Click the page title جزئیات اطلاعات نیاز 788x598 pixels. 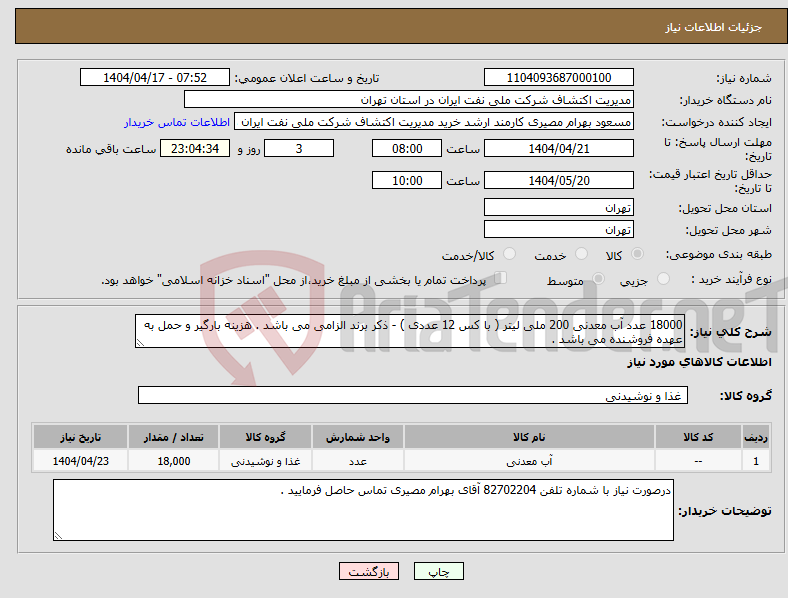[714, 27]
